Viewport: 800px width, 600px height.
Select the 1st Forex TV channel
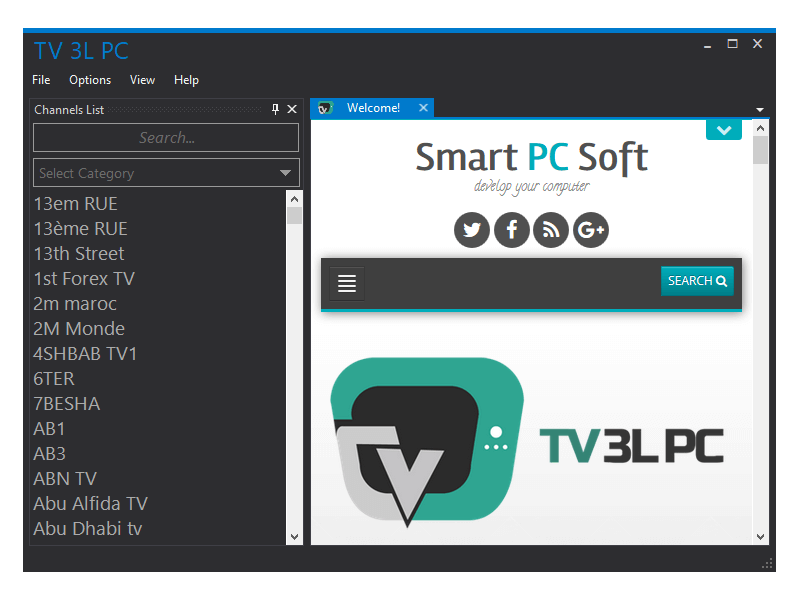pyautogui.click(x=84, y=279)
